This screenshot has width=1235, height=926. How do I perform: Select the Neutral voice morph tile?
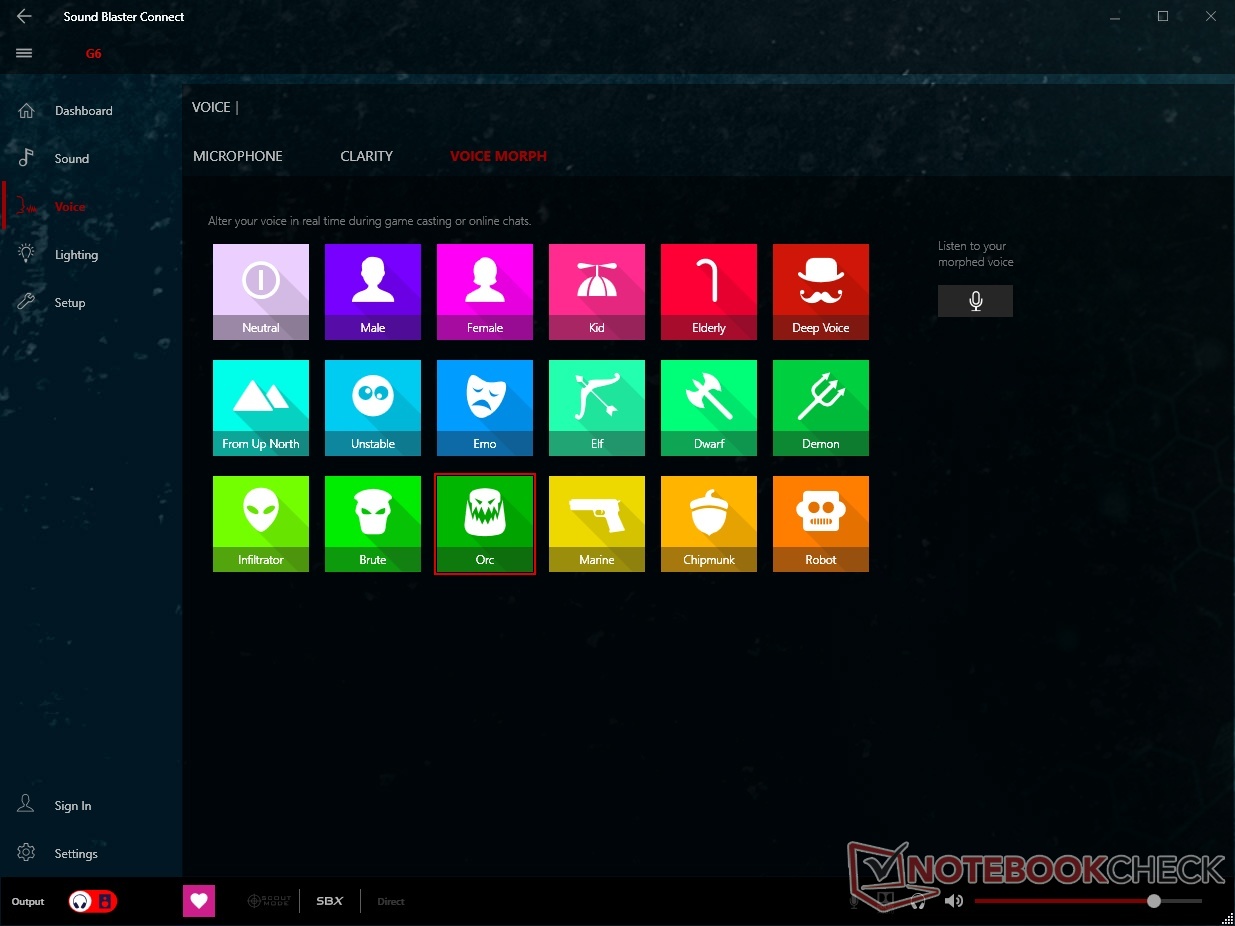261,292
